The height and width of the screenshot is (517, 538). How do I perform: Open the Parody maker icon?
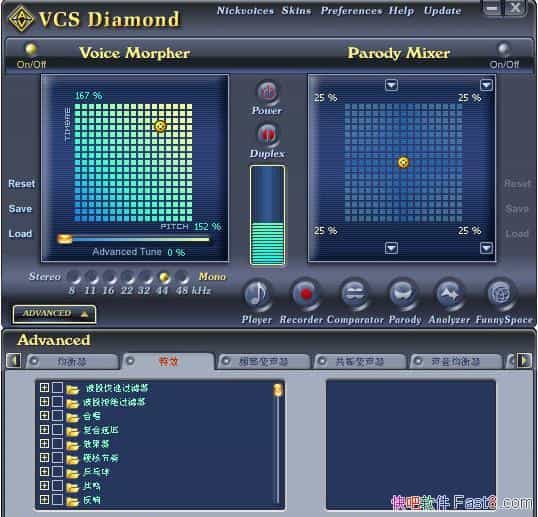coord(402,294)
